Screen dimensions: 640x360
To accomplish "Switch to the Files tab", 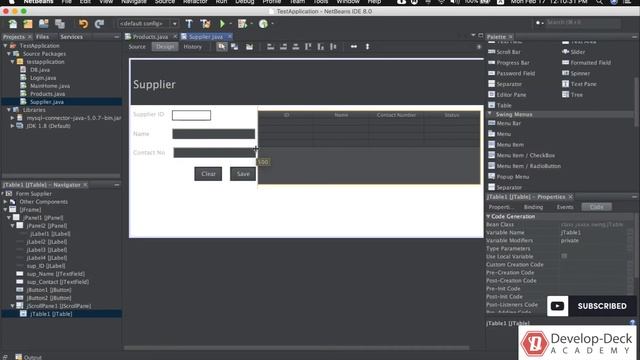I will [42, 37].
